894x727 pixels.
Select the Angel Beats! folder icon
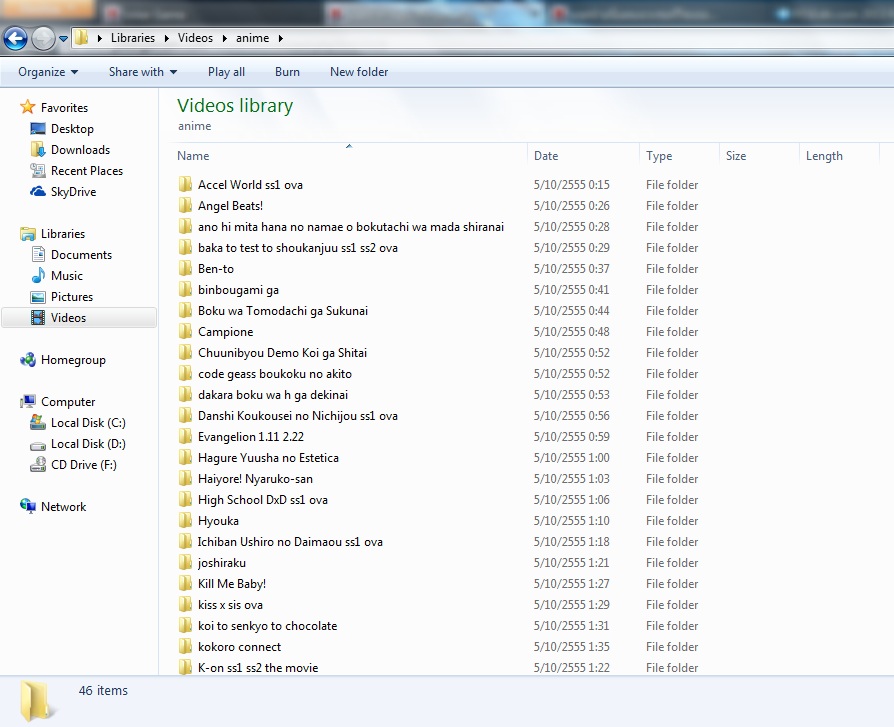185,205
